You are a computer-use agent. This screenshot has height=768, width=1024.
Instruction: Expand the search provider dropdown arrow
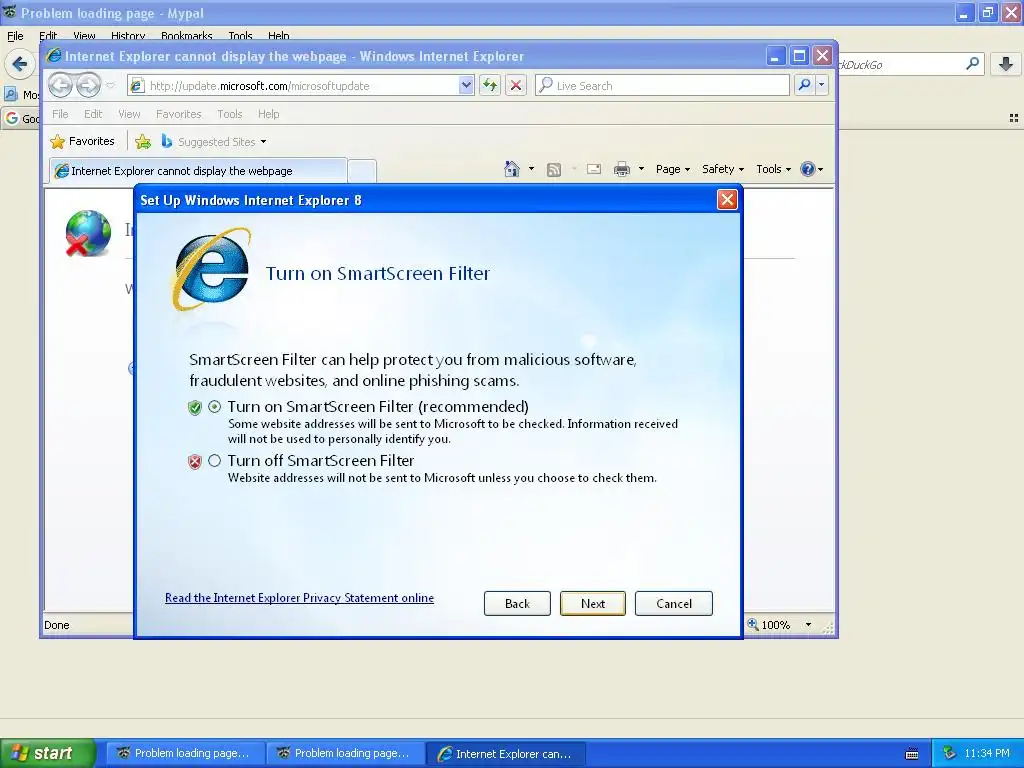pyautogui.click(x=822, y=85)
